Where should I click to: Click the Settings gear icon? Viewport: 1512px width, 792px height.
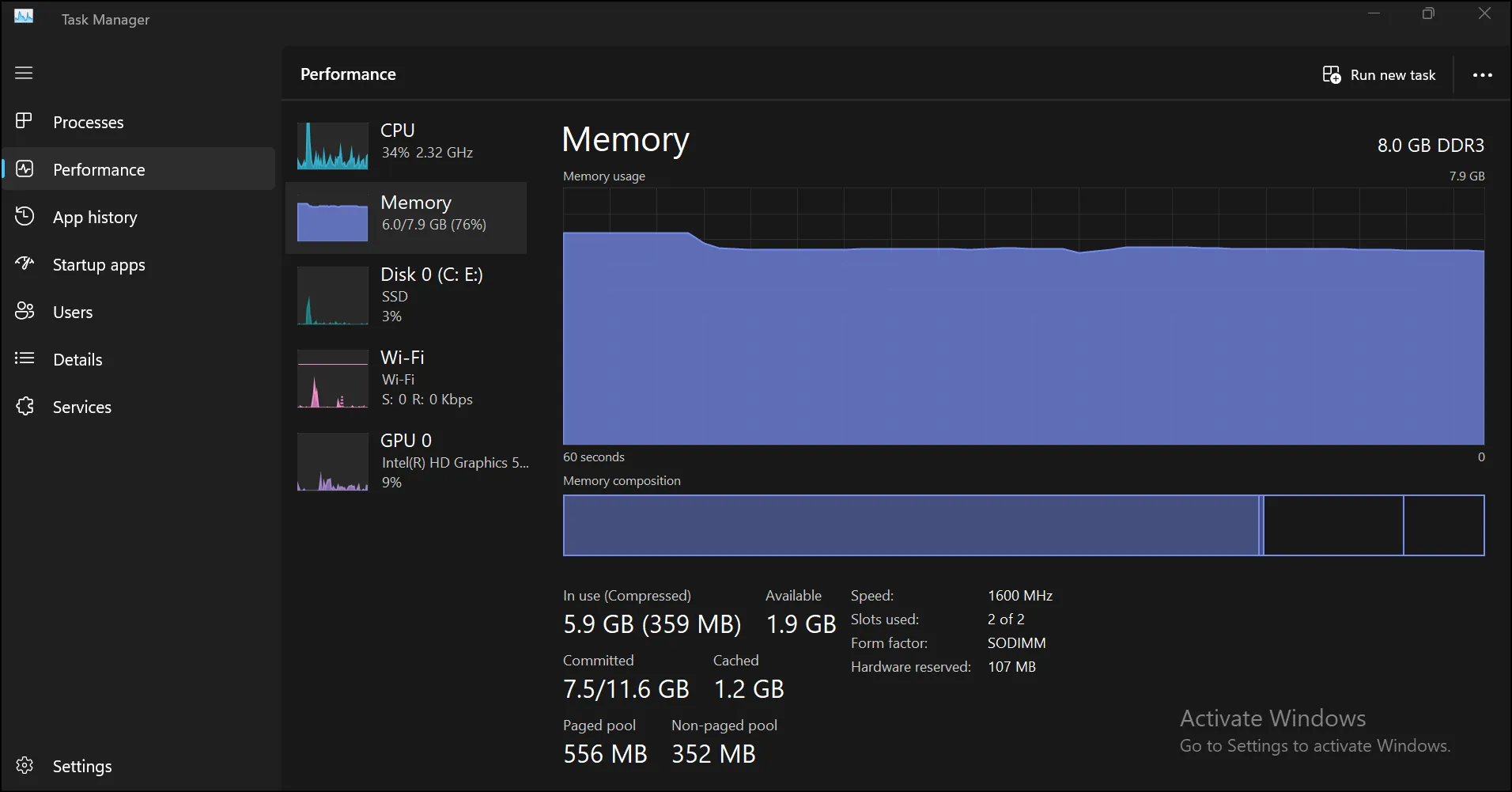[25, 765]
